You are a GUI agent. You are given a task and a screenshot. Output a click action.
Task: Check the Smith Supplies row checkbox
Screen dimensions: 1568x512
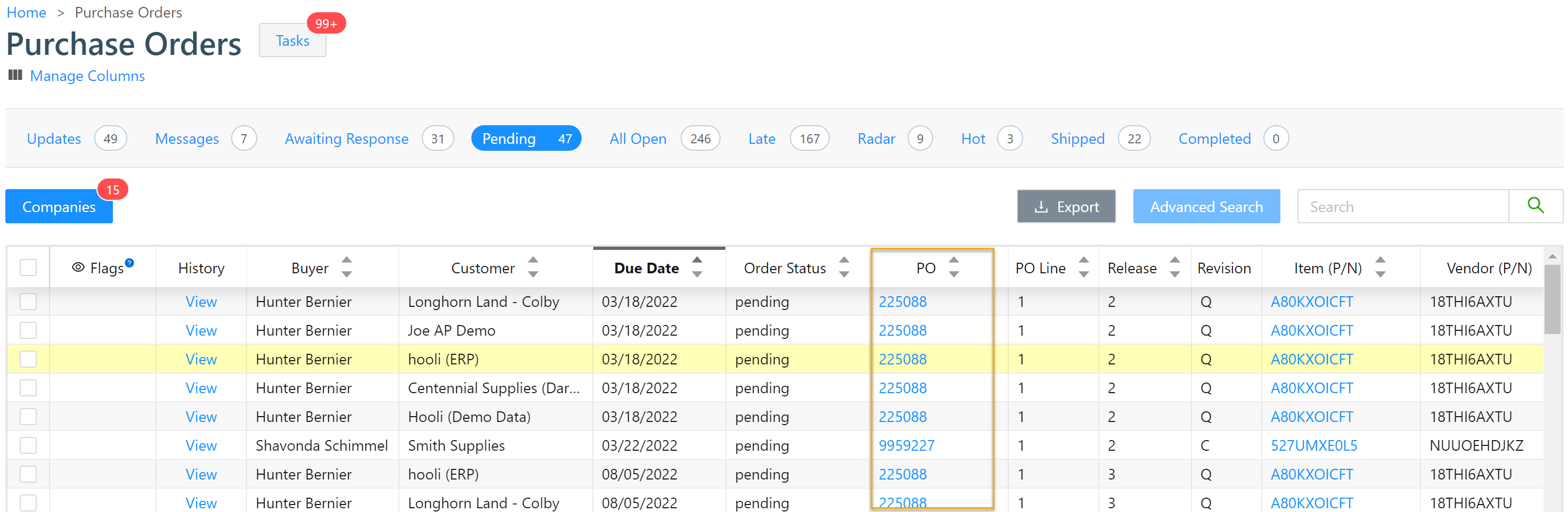[x=28, y=445]
